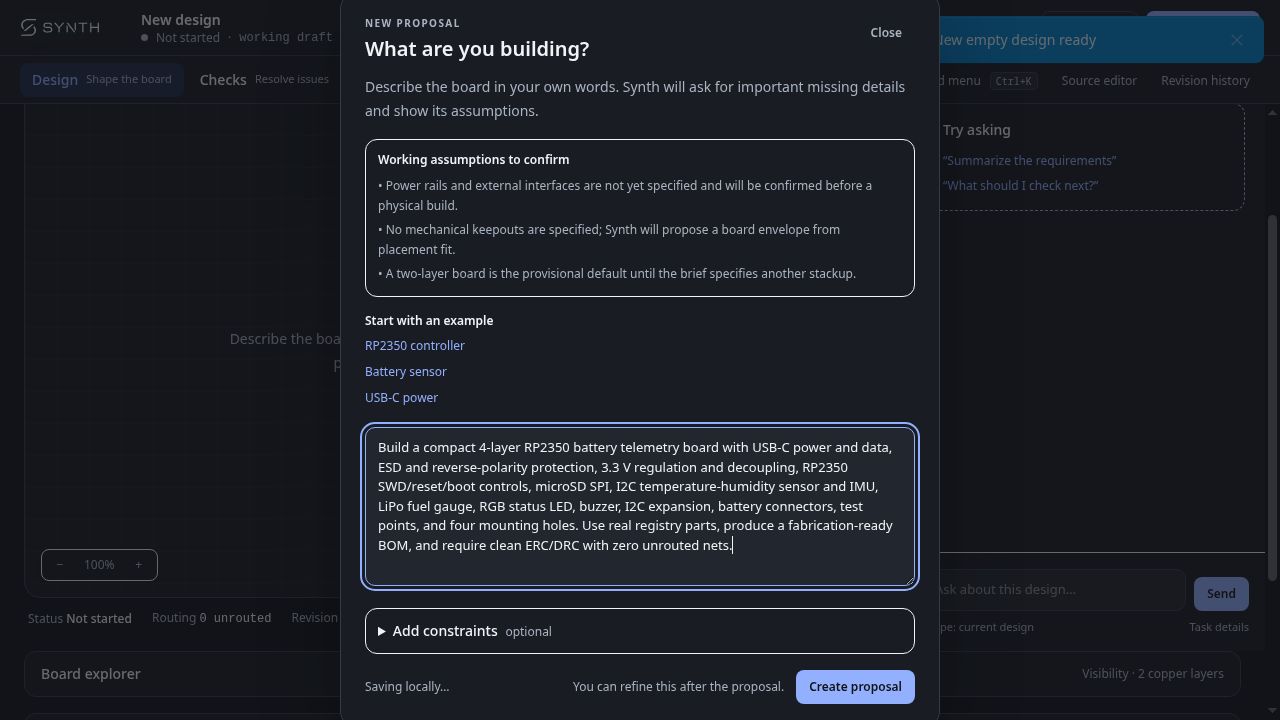Open Revision history

(x=1205, y=80)
